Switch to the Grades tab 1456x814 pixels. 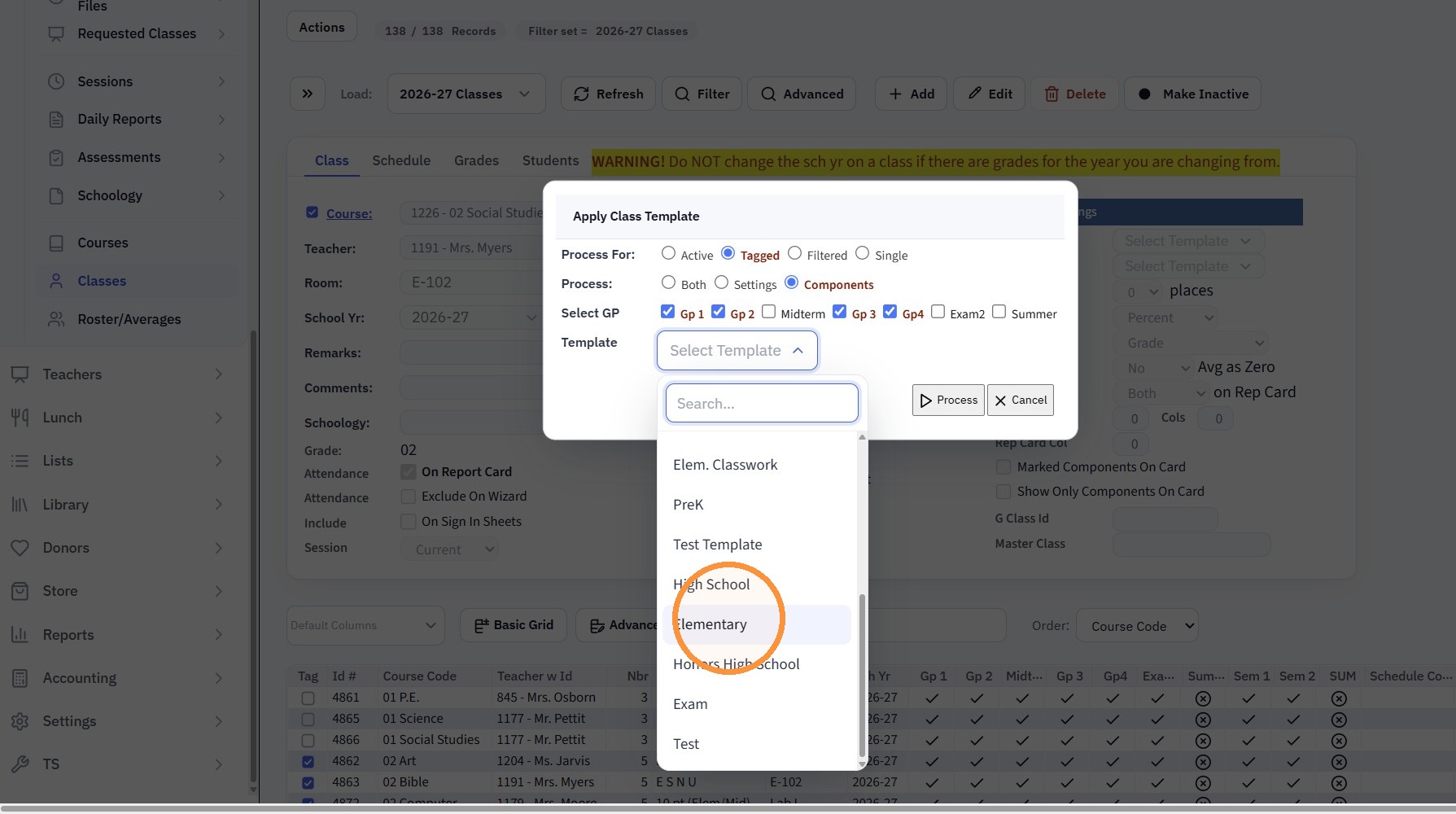point(476,160)
